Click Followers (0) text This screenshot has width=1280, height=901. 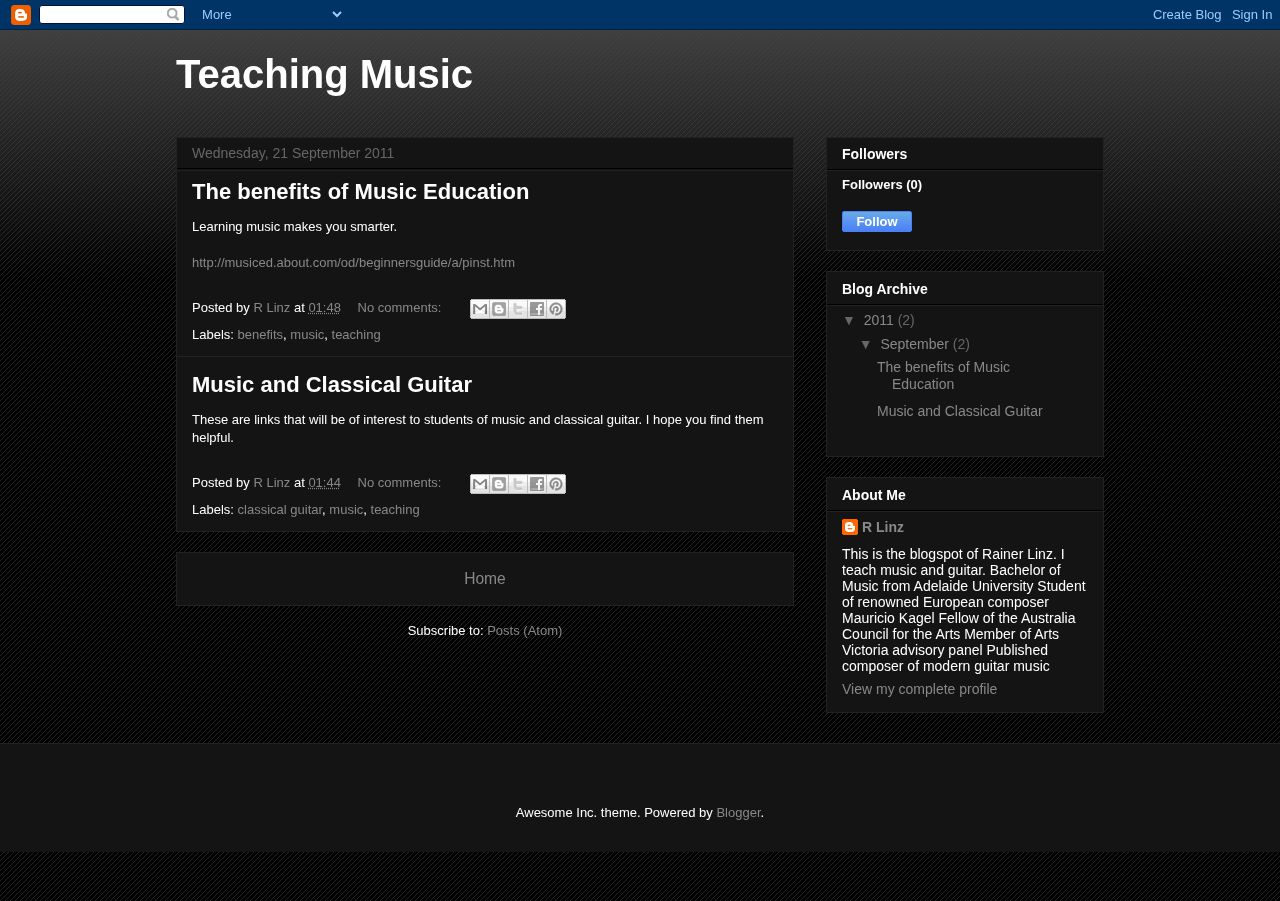pyautogui.click(x=882, y=185)
